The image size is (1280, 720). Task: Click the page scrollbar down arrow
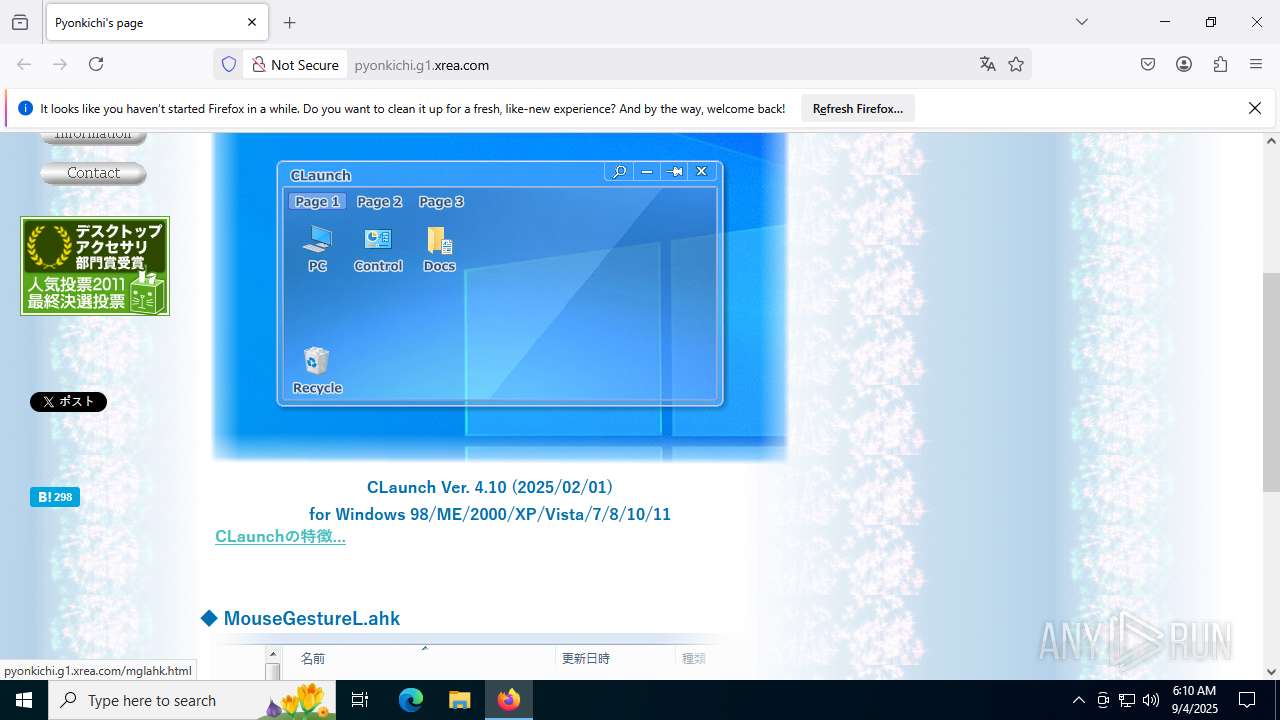(1271, 672)
